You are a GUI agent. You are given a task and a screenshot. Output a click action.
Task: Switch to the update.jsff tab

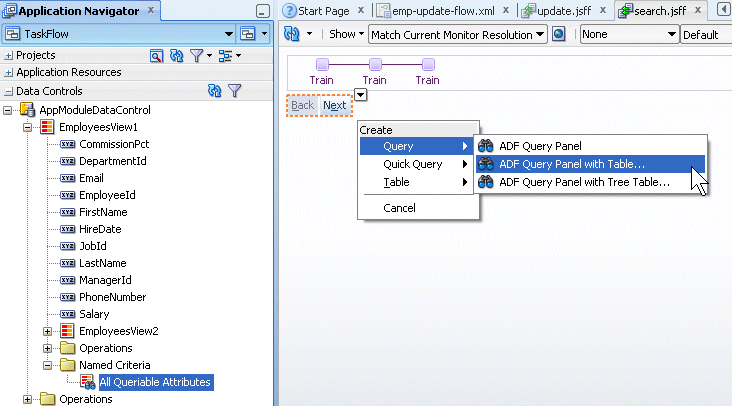tap(563, 11)
